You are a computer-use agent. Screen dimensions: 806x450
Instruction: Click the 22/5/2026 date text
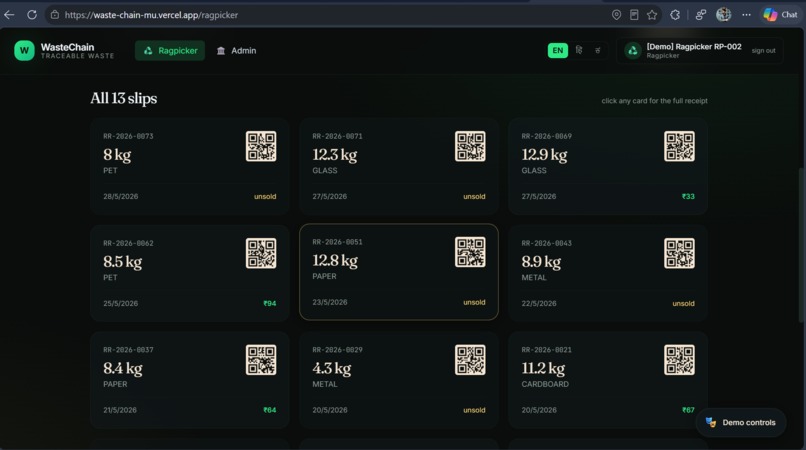point(539,303)
